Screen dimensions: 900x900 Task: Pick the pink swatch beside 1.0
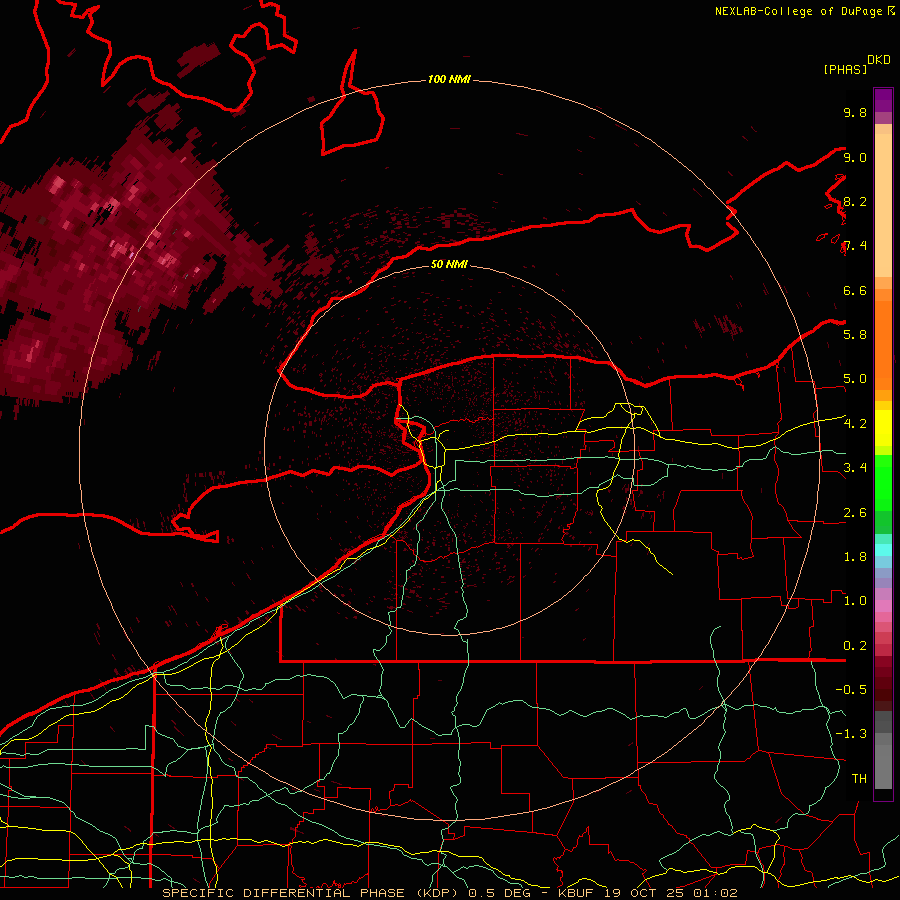pos(883,606)
